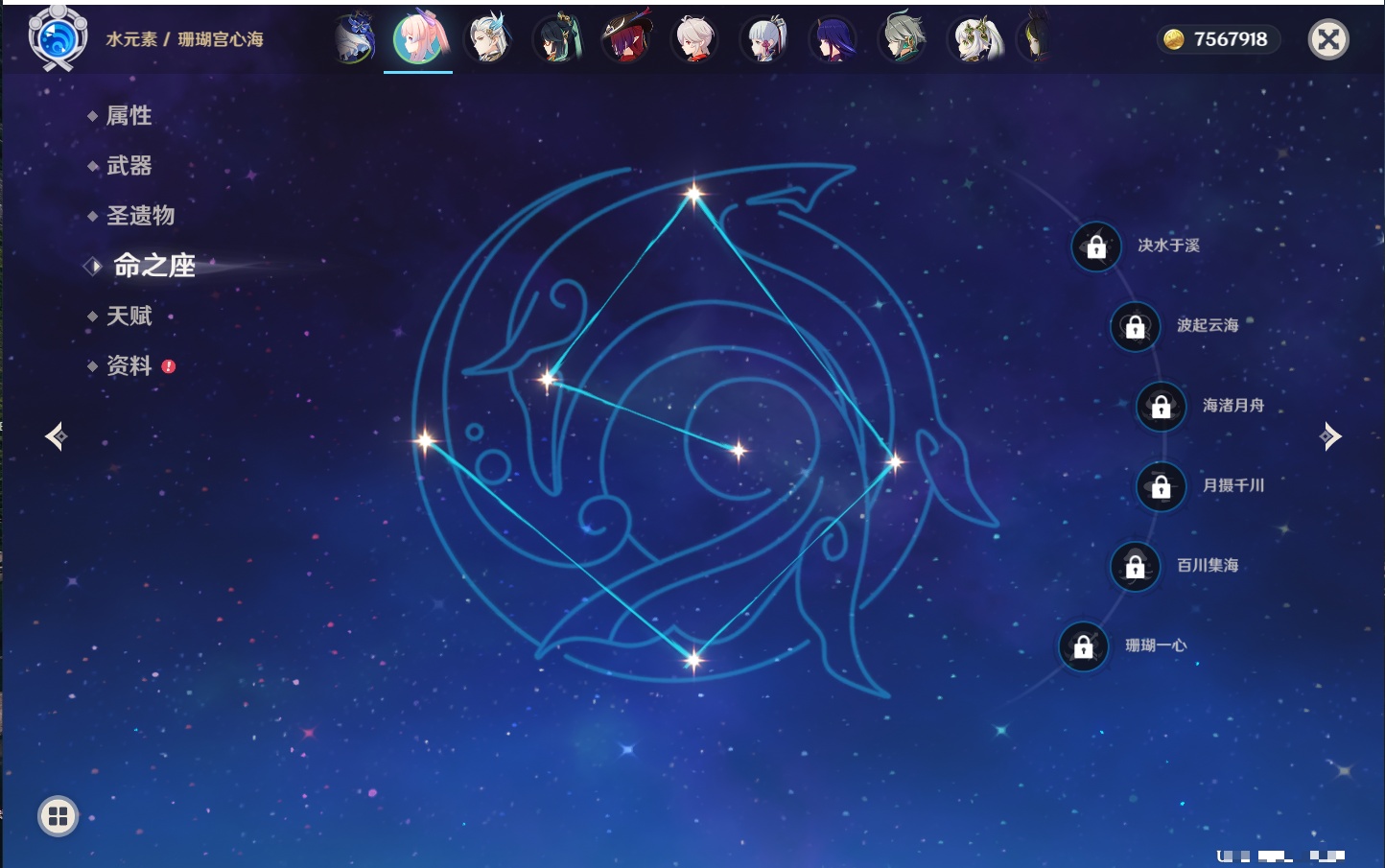Pick the white-haired avatar with the green leaf ornament
The image size is (1385, 868).
tap(974, 39)
